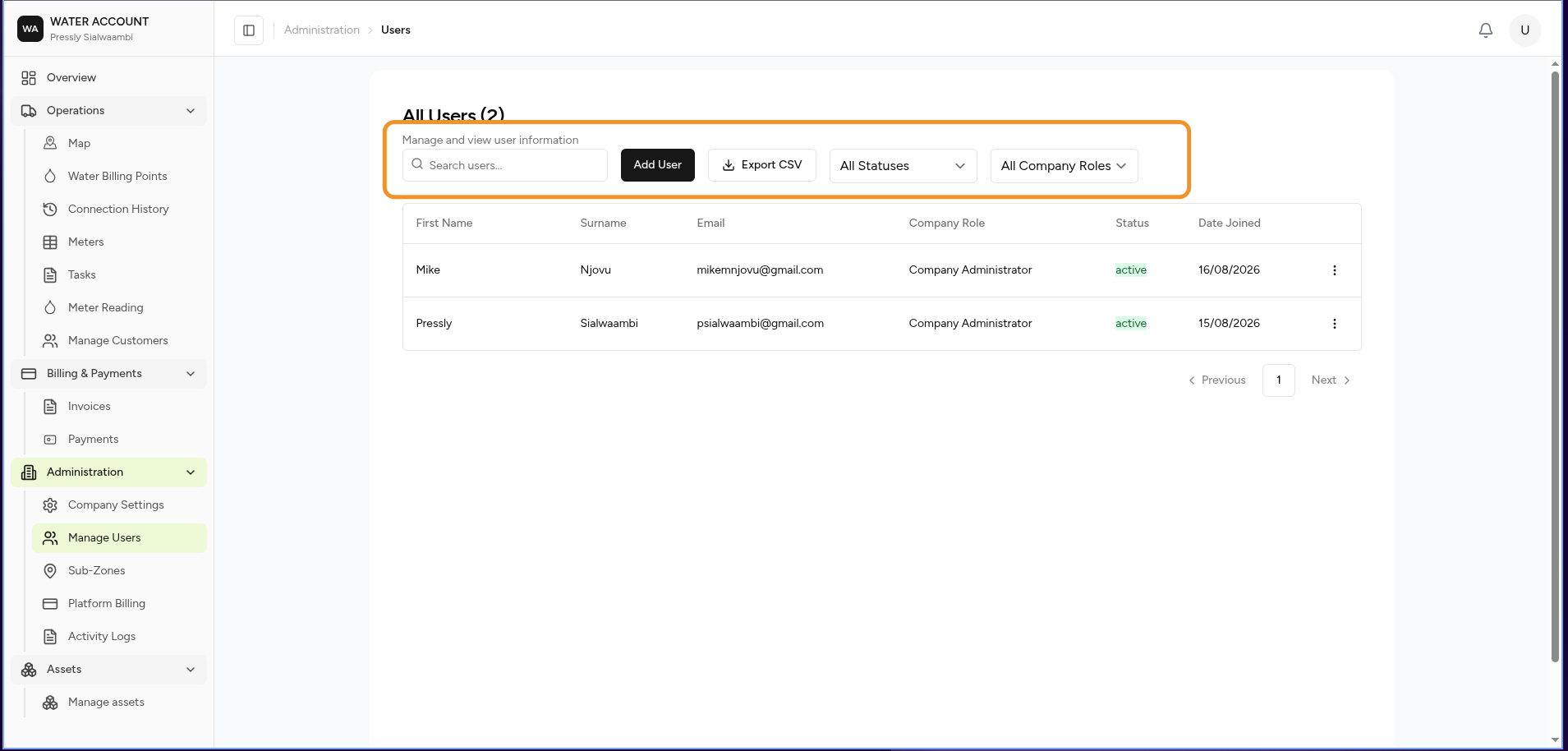
Task: Collapse the Assets section chevron
Action: point(191,669)
